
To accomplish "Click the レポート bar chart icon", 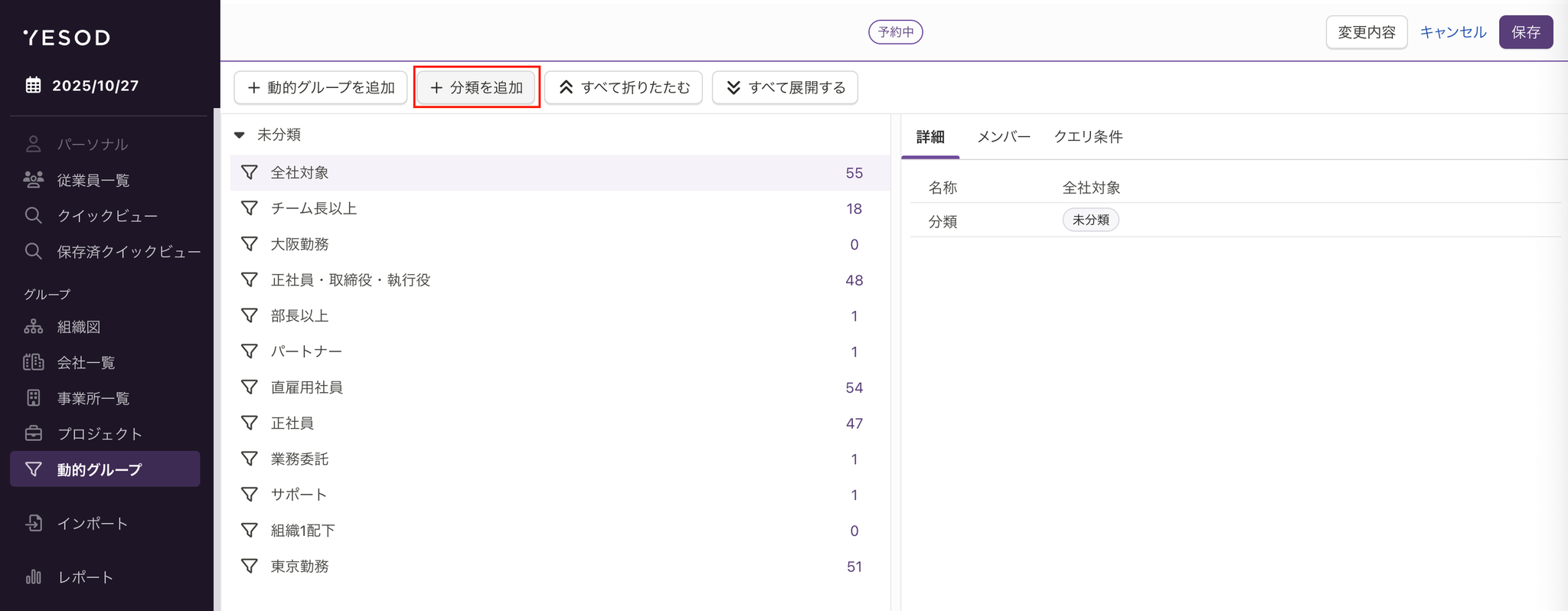I will click(33, 577).
